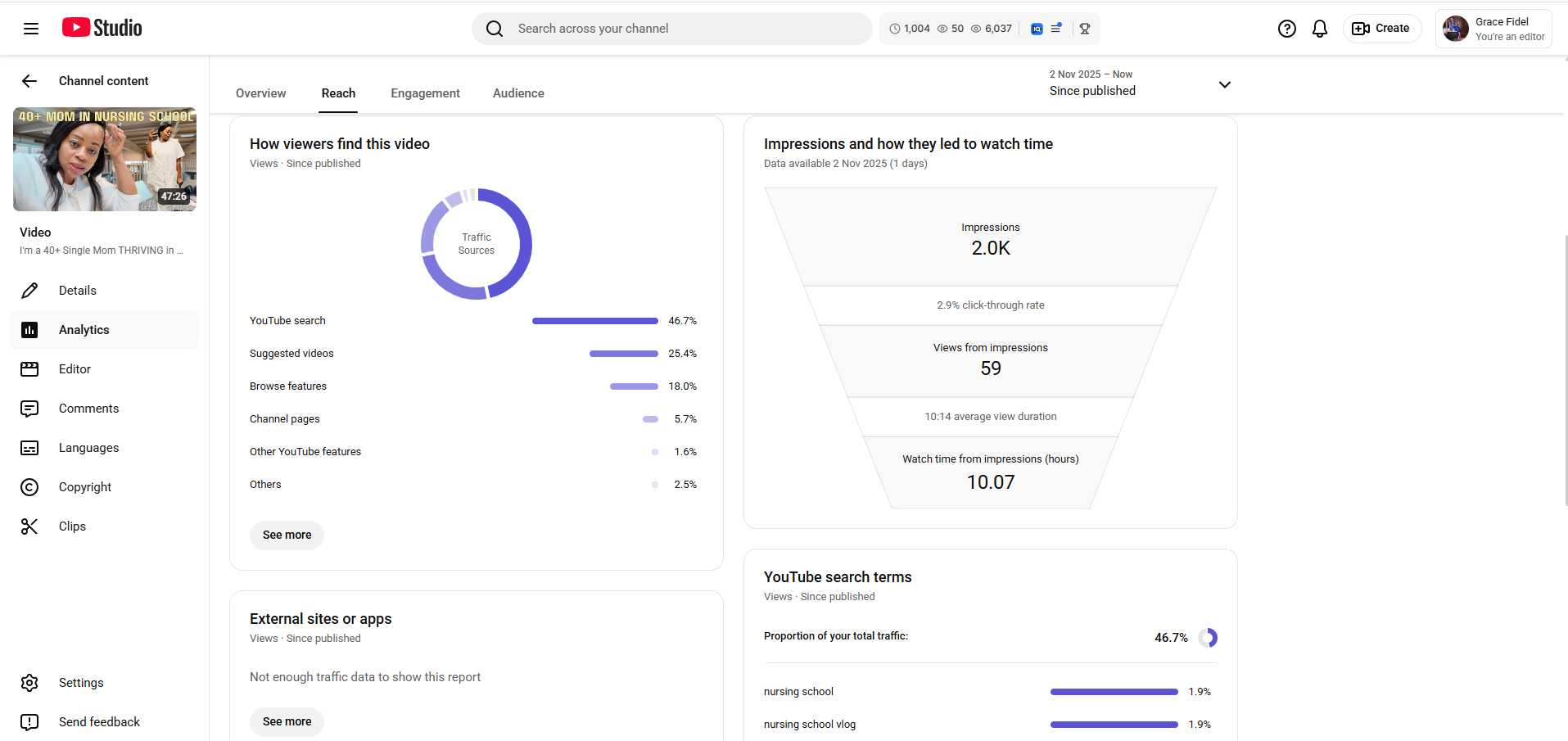This screenshot has width=1568, height=741.
Task: Open the notifications bell
Action: pyautogui.click(x=1319, y=29)
